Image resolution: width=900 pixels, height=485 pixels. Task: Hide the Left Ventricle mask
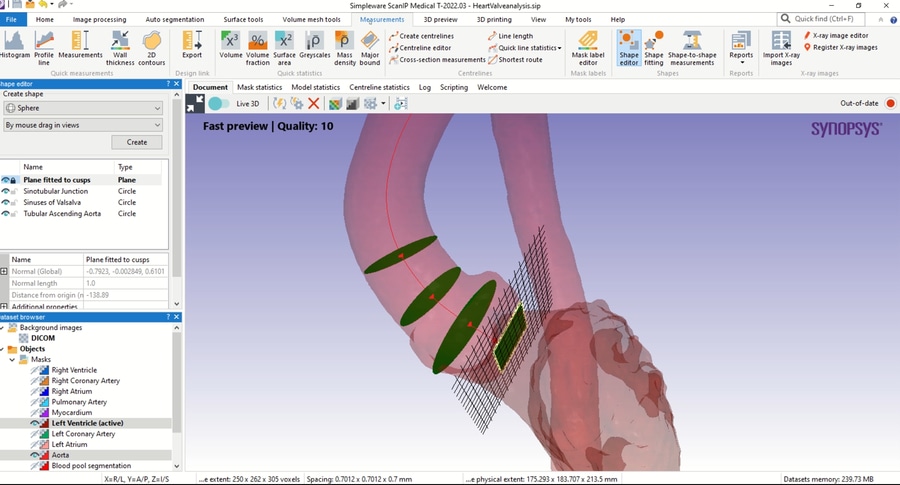34,423
